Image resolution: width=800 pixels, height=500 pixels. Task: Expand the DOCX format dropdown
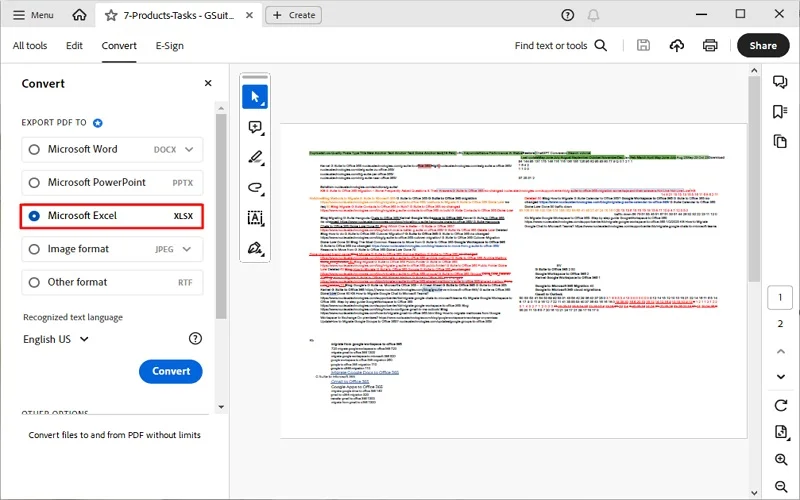[x=189, y=149]
